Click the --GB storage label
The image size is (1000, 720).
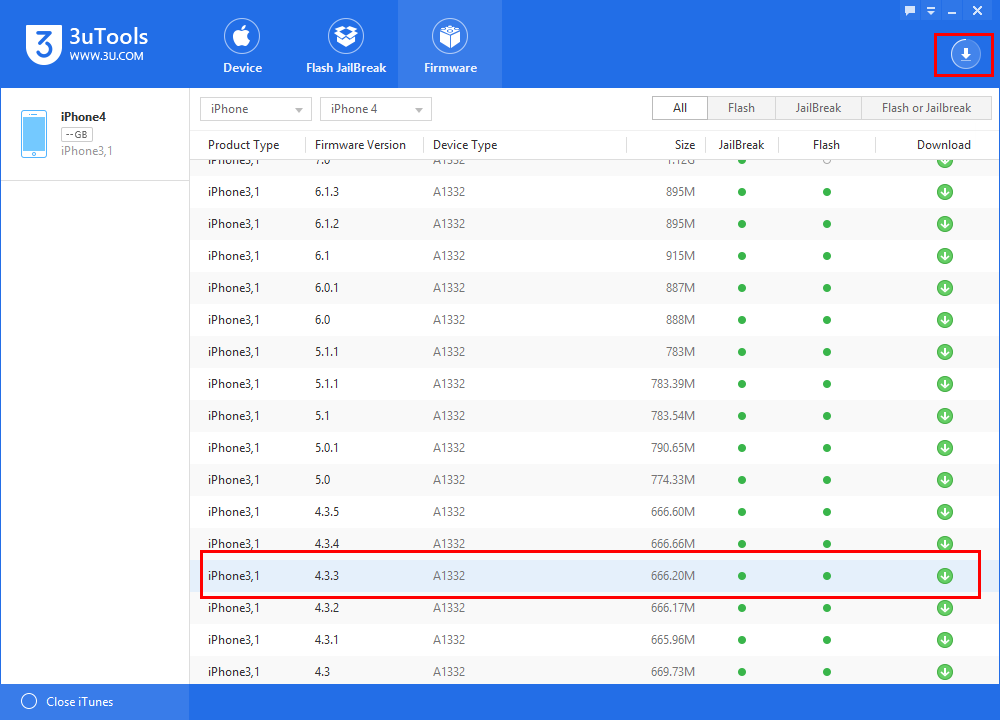pos(77,135)
